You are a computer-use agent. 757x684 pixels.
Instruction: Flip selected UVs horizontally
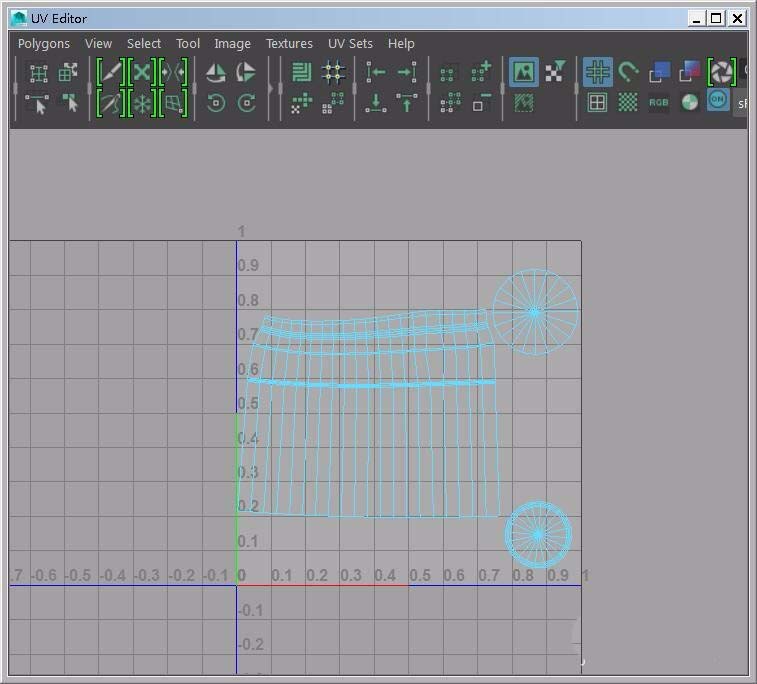[x=215, y=73]
